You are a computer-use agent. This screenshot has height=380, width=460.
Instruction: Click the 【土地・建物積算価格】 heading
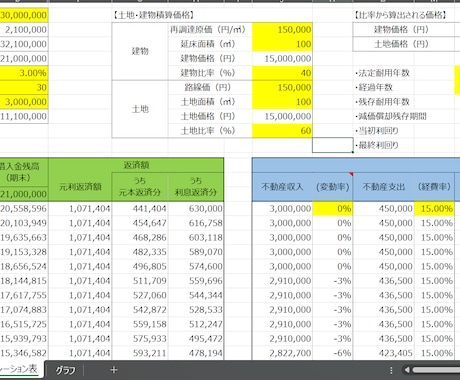click(154, 15)
